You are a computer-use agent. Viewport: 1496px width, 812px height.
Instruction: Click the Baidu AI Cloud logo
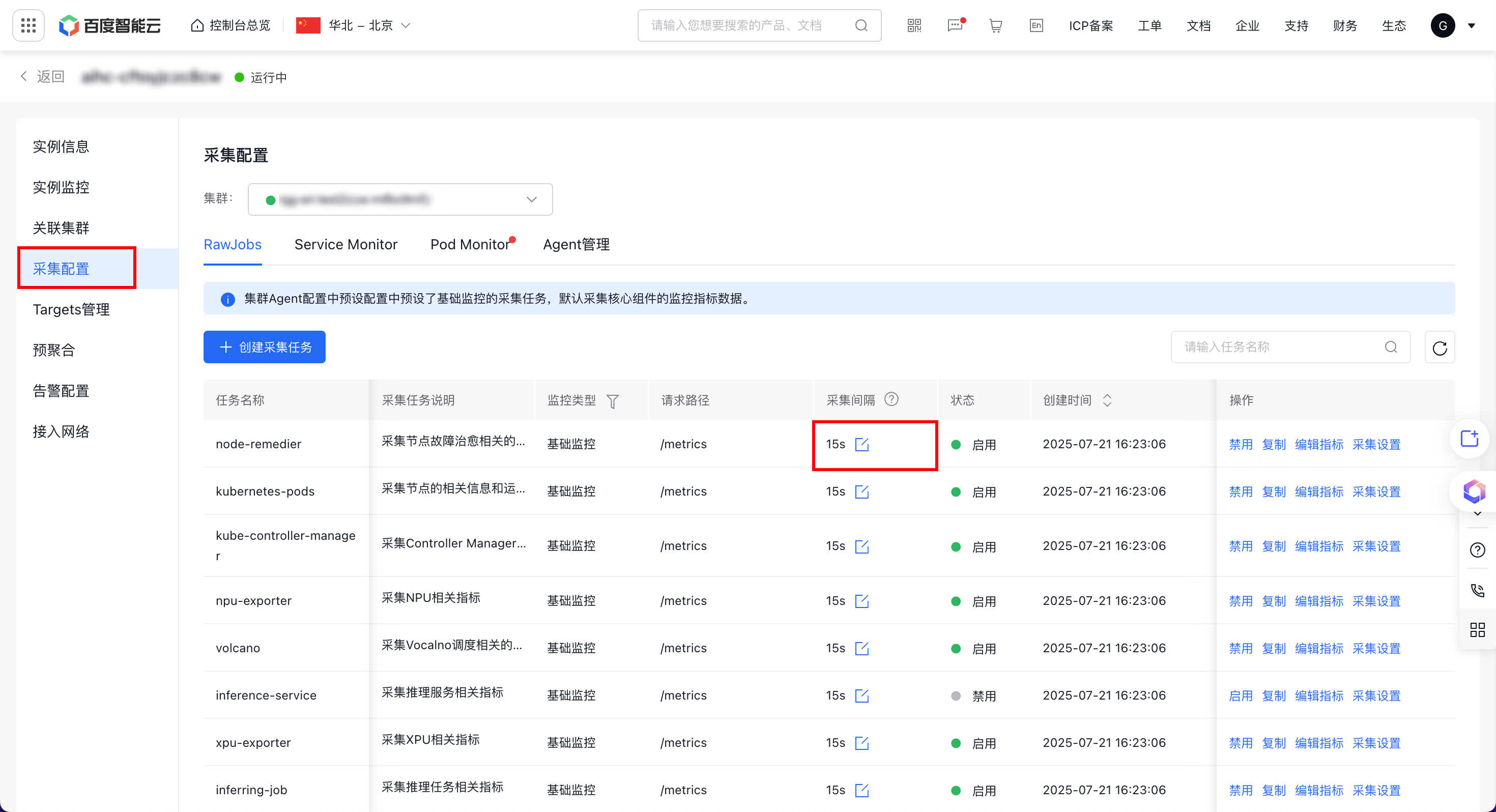[x=110, y=25]
